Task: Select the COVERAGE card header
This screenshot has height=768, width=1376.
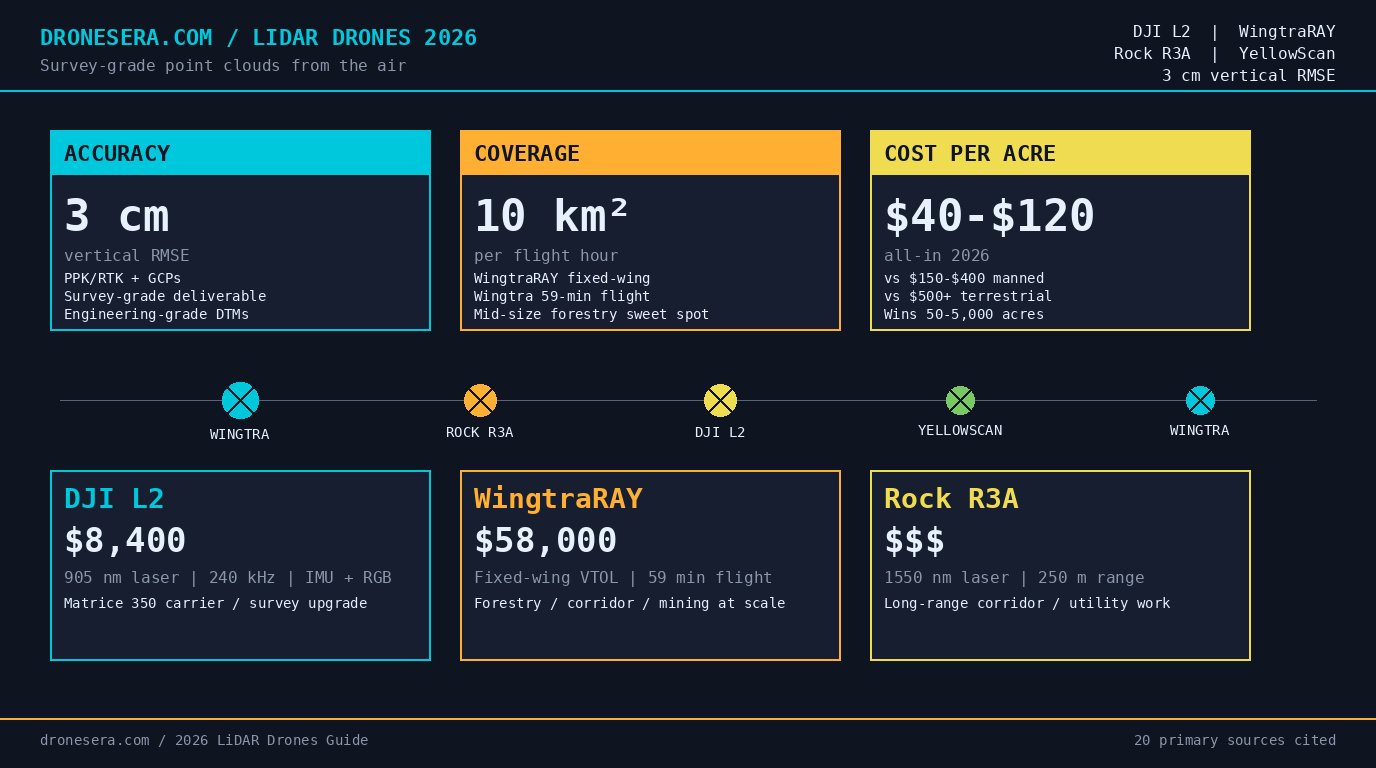Action: pos(650,153)
